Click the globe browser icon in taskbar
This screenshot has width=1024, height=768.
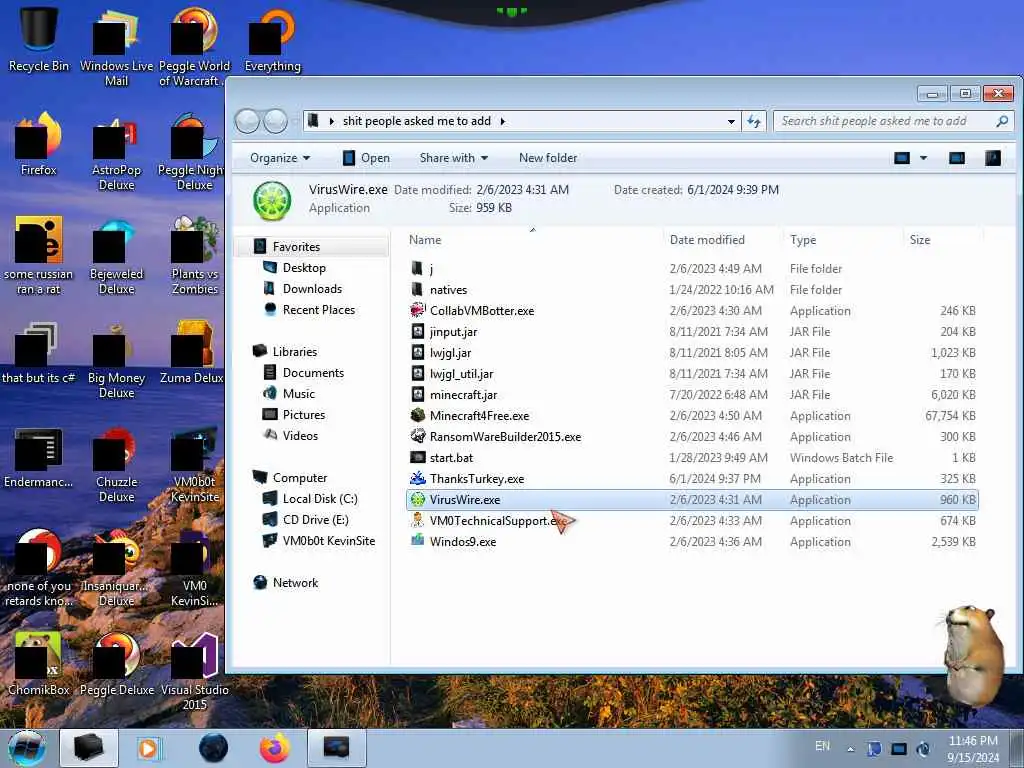click(213, 748)
